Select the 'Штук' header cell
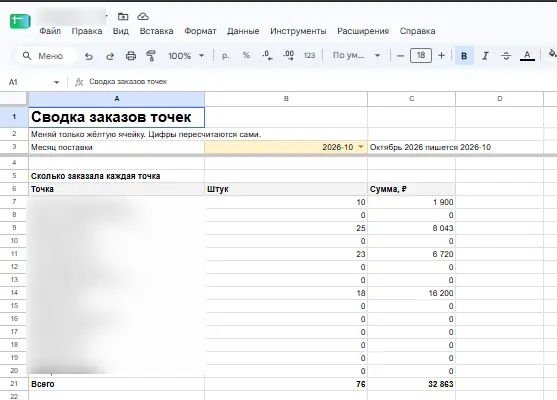 click(x=286, y=189)
